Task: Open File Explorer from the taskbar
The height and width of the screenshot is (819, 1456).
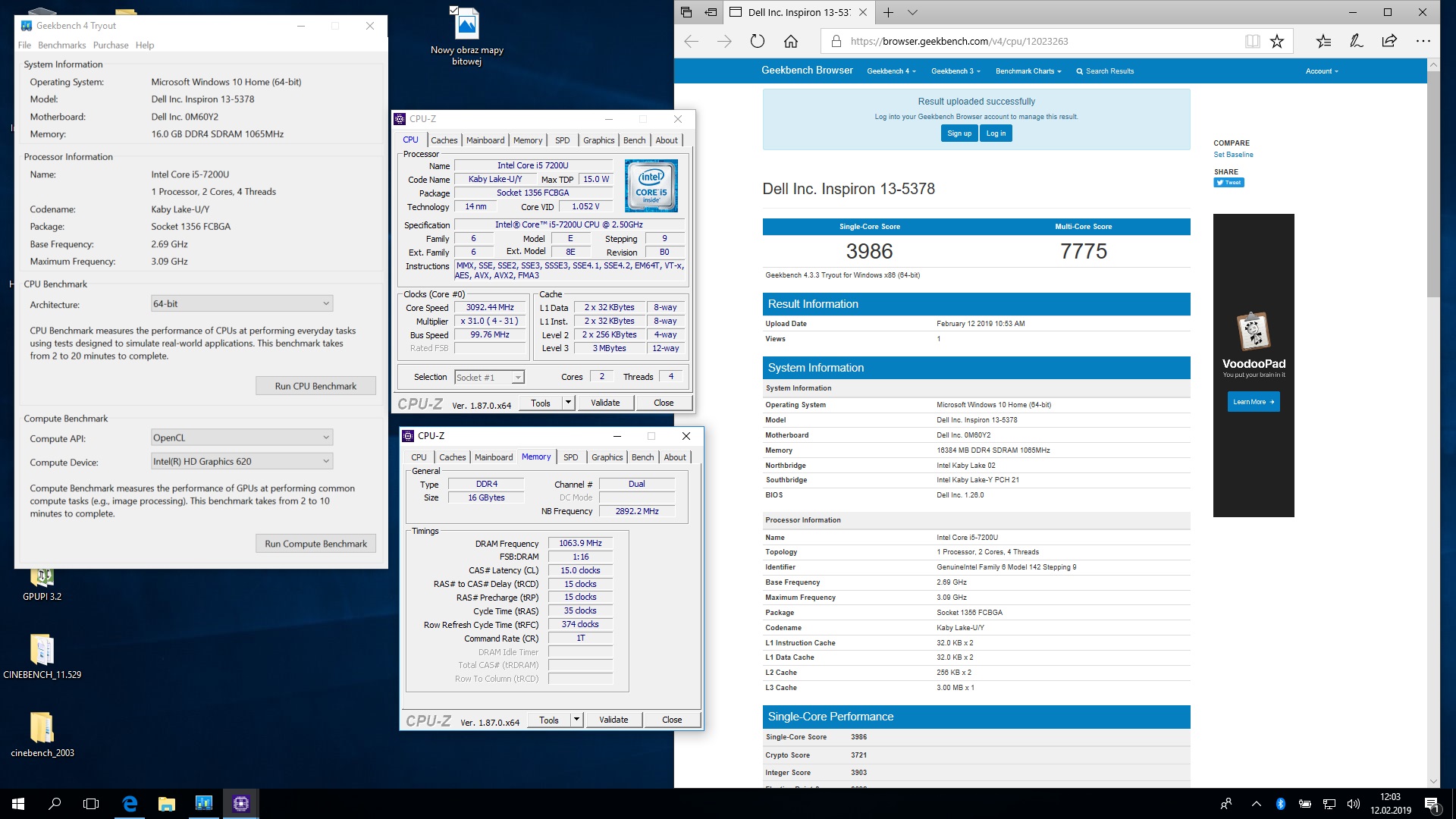Action: point(167,804)
